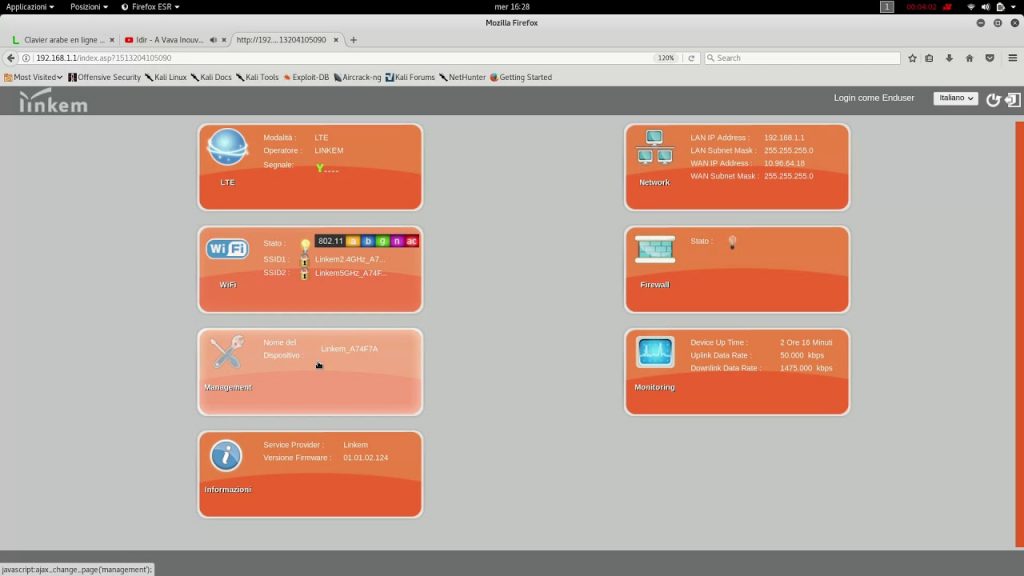This screenshot has height=576, width=1024.
Task: Open the Monitoring screen icon
Action: tap(655, 352)
